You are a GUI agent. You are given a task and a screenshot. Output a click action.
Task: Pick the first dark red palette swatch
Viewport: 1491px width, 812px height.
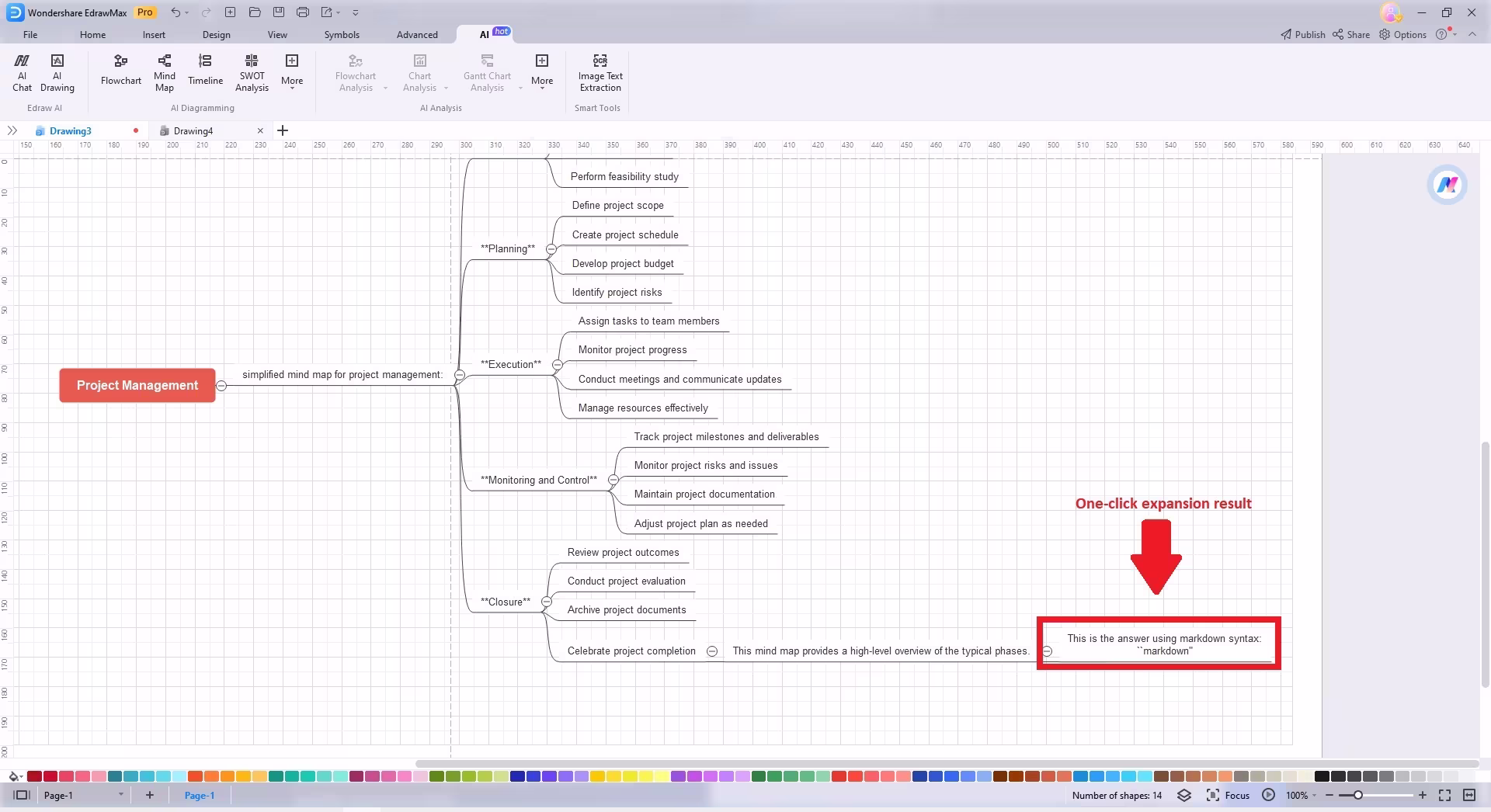tap(34, 776)
